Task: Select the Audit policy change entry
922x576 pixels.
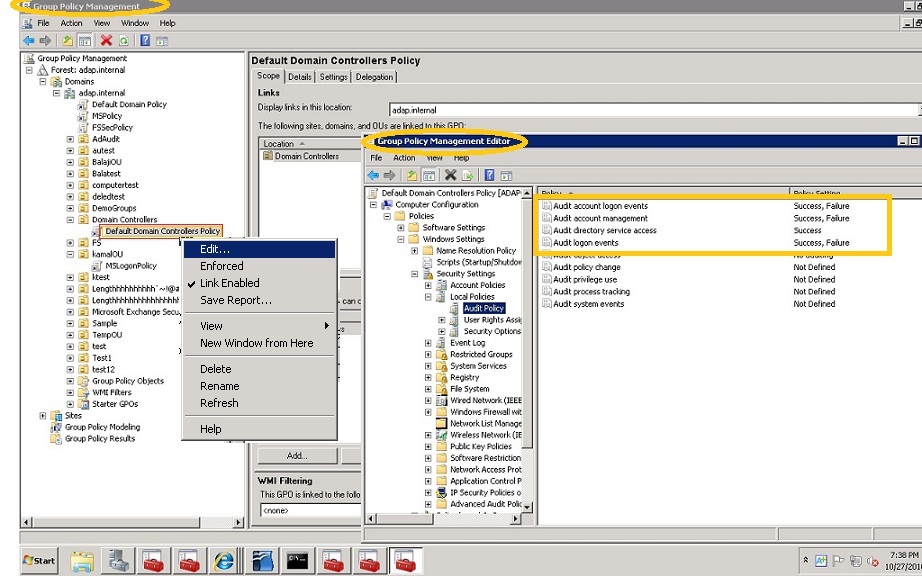Action: [587, 267]
